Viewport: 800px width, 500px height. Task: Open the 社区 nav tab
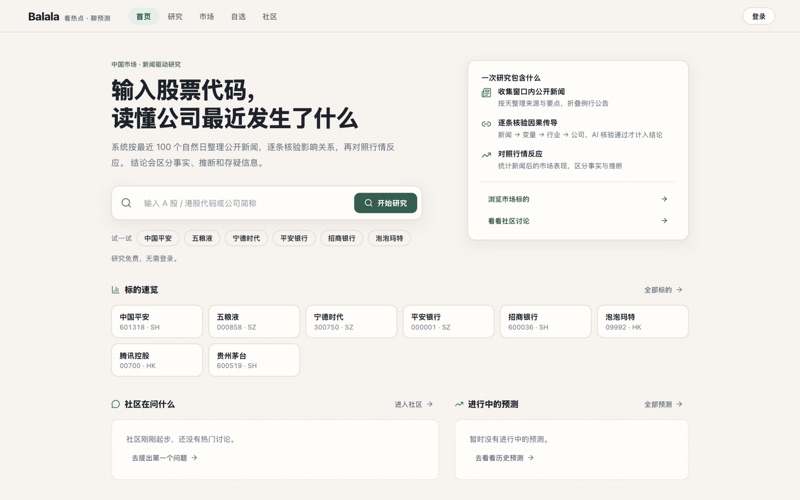click(x=270, y=17)
